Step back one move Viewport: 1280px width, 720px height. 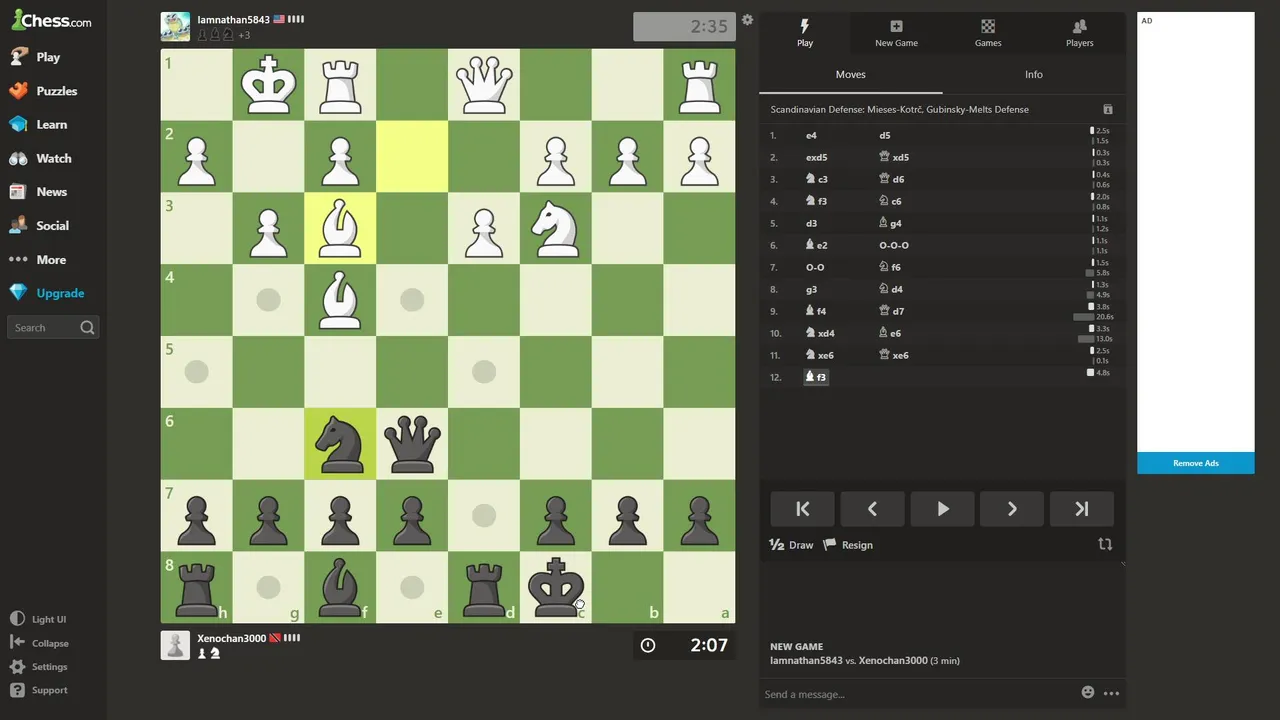tap(872, 509)
